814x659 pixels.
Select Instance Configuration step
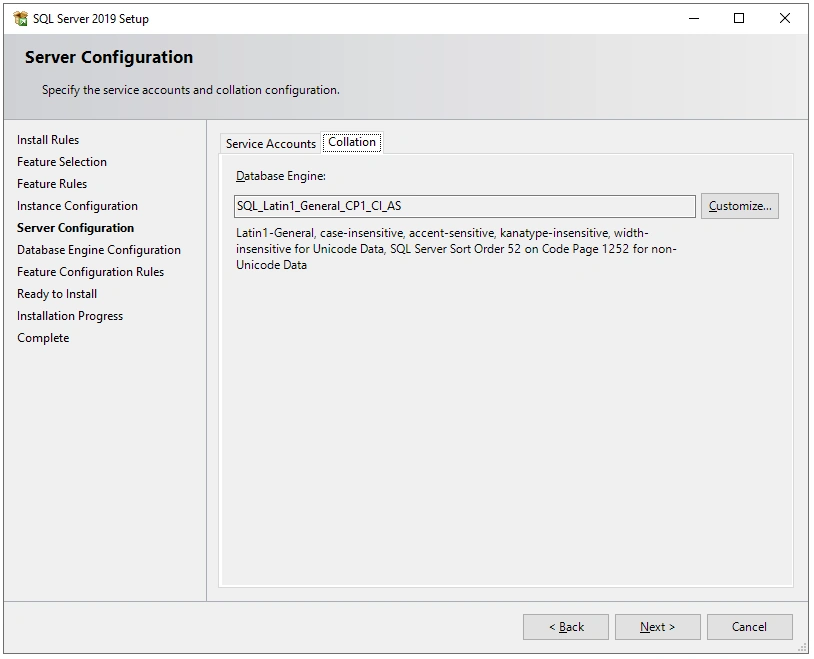click(x=77, y=206)
